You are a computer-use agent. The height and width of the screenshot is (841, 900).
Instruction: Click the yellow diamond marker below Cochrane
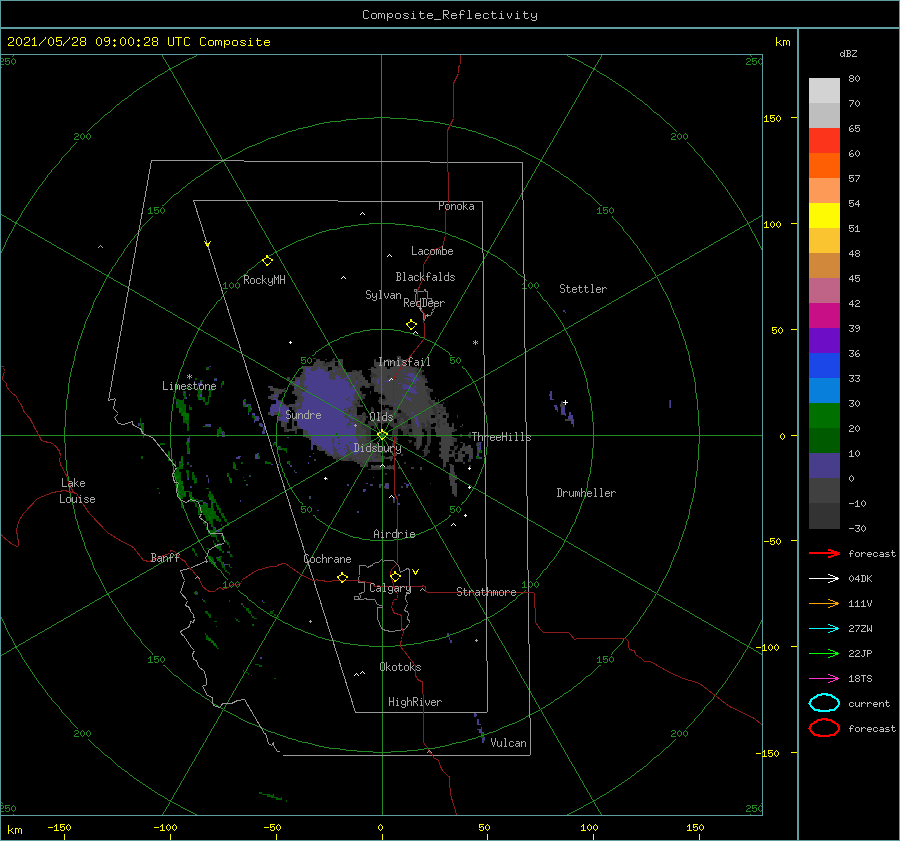pos(342,577)
